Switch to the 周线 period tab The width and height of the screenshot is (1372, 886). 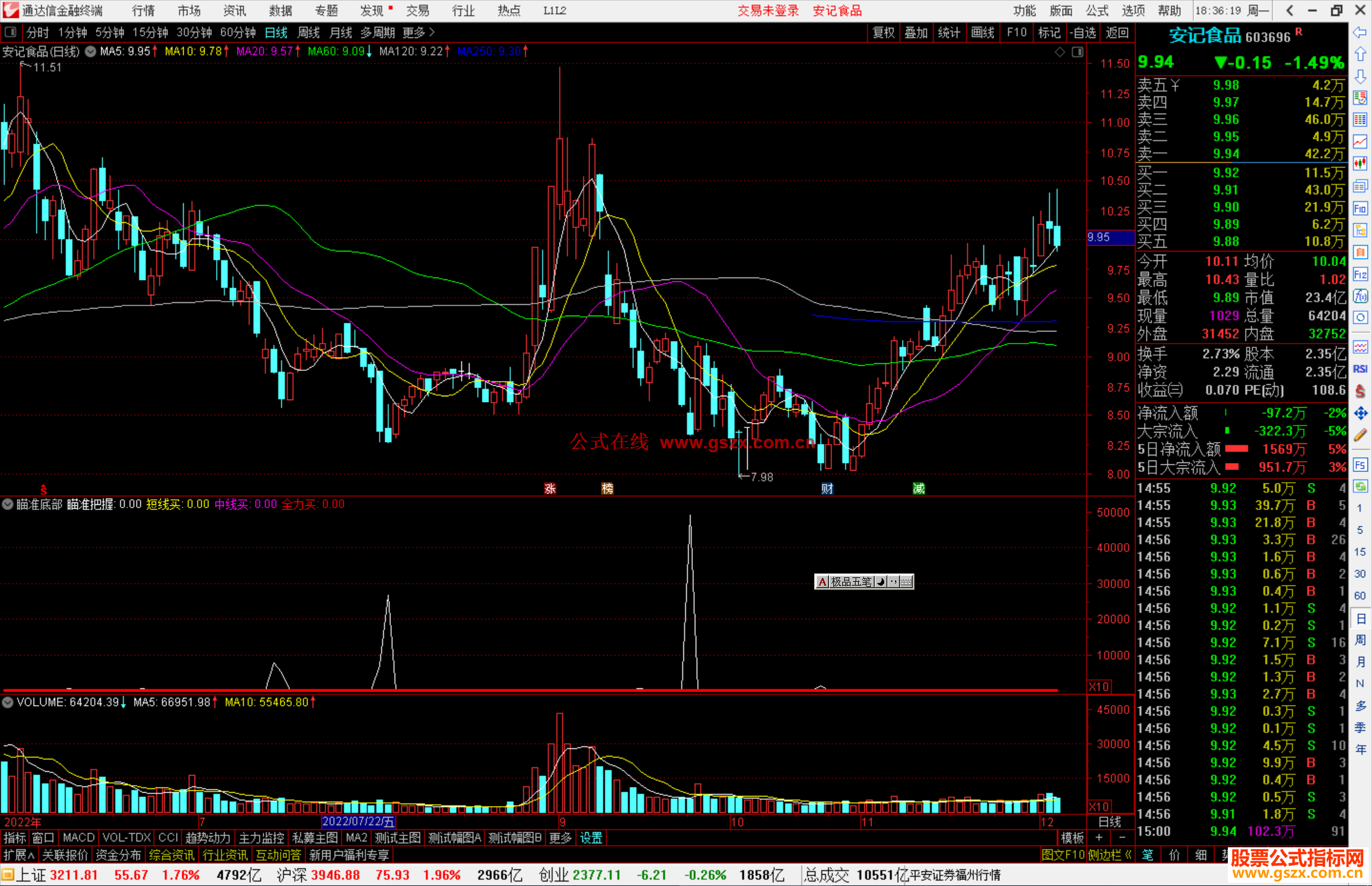point(309,32)
